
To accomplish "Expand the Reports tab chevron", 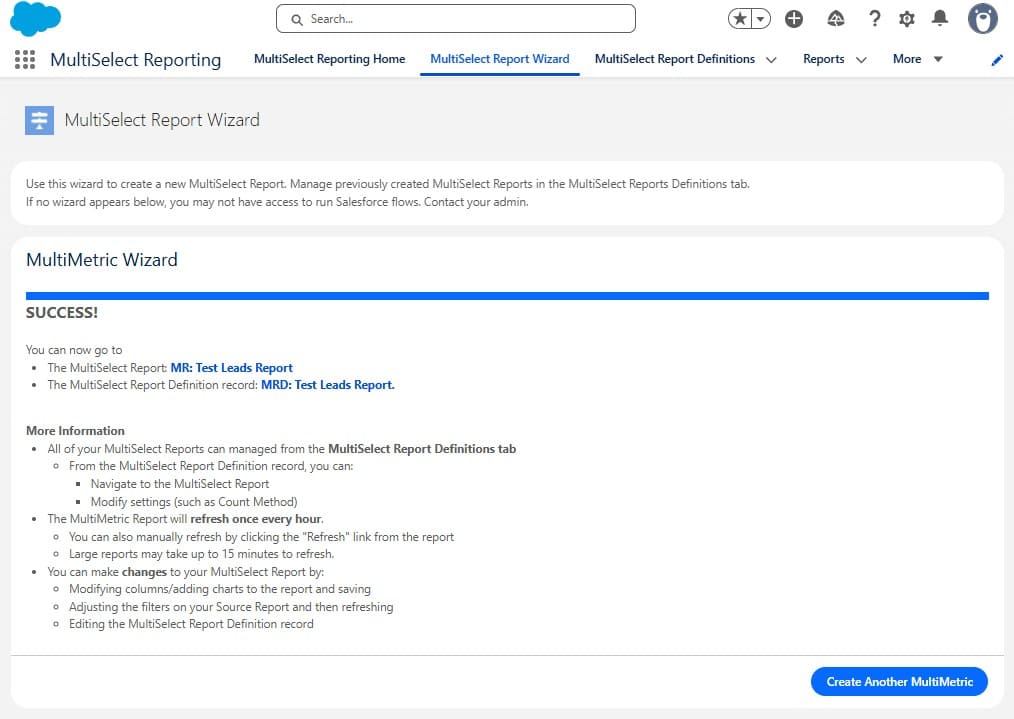I will point(861,60).
